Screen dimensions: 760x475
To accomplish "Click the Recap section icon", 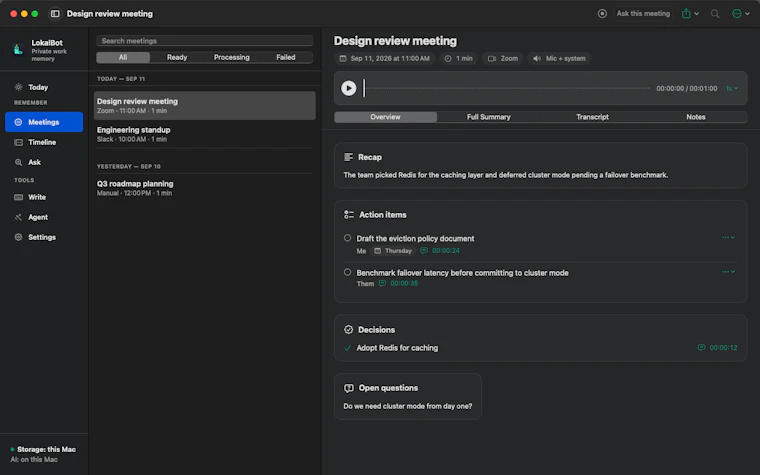I will click(348, 157).
